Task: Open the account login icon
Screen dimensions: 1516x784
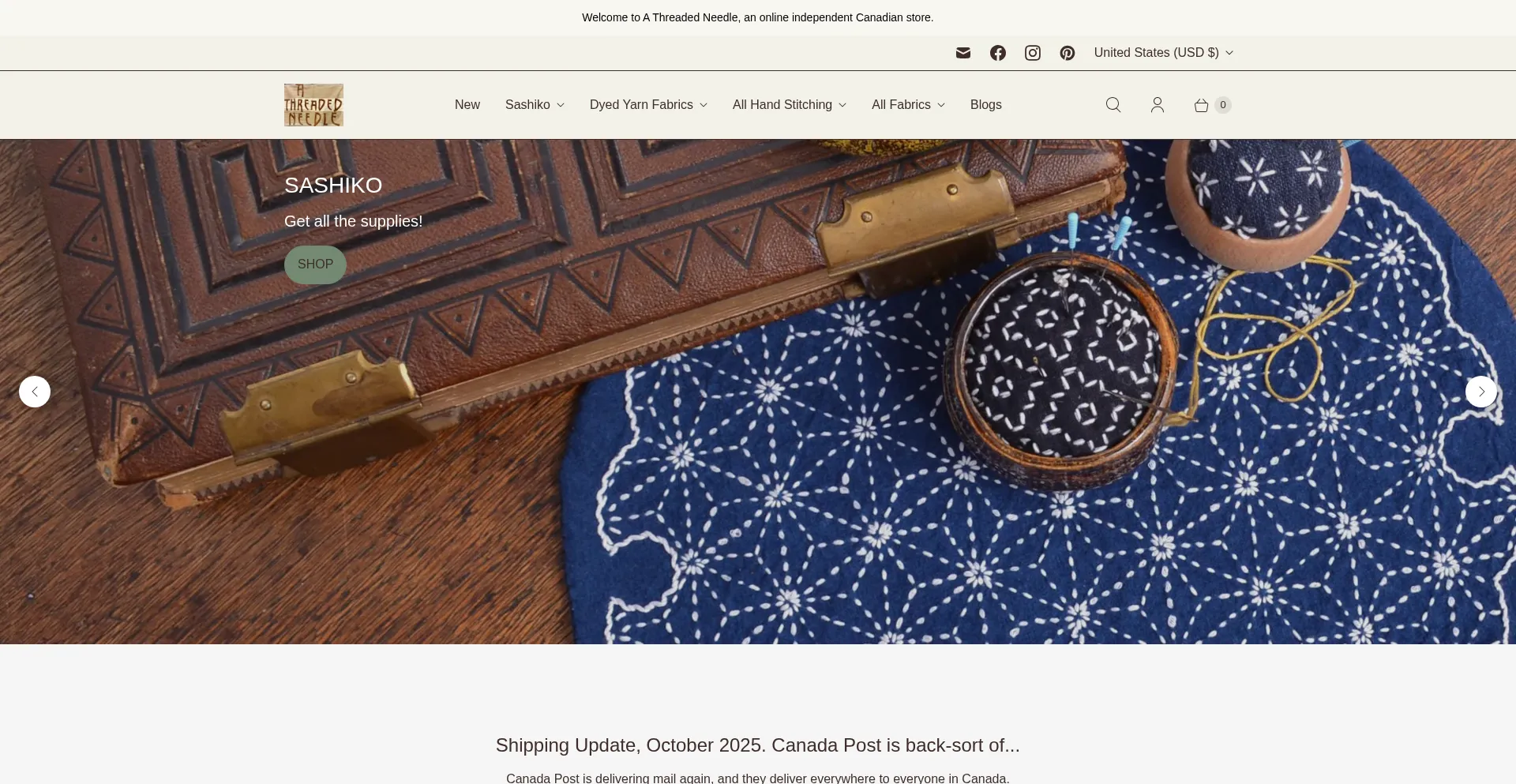Action: [1158, 105]
